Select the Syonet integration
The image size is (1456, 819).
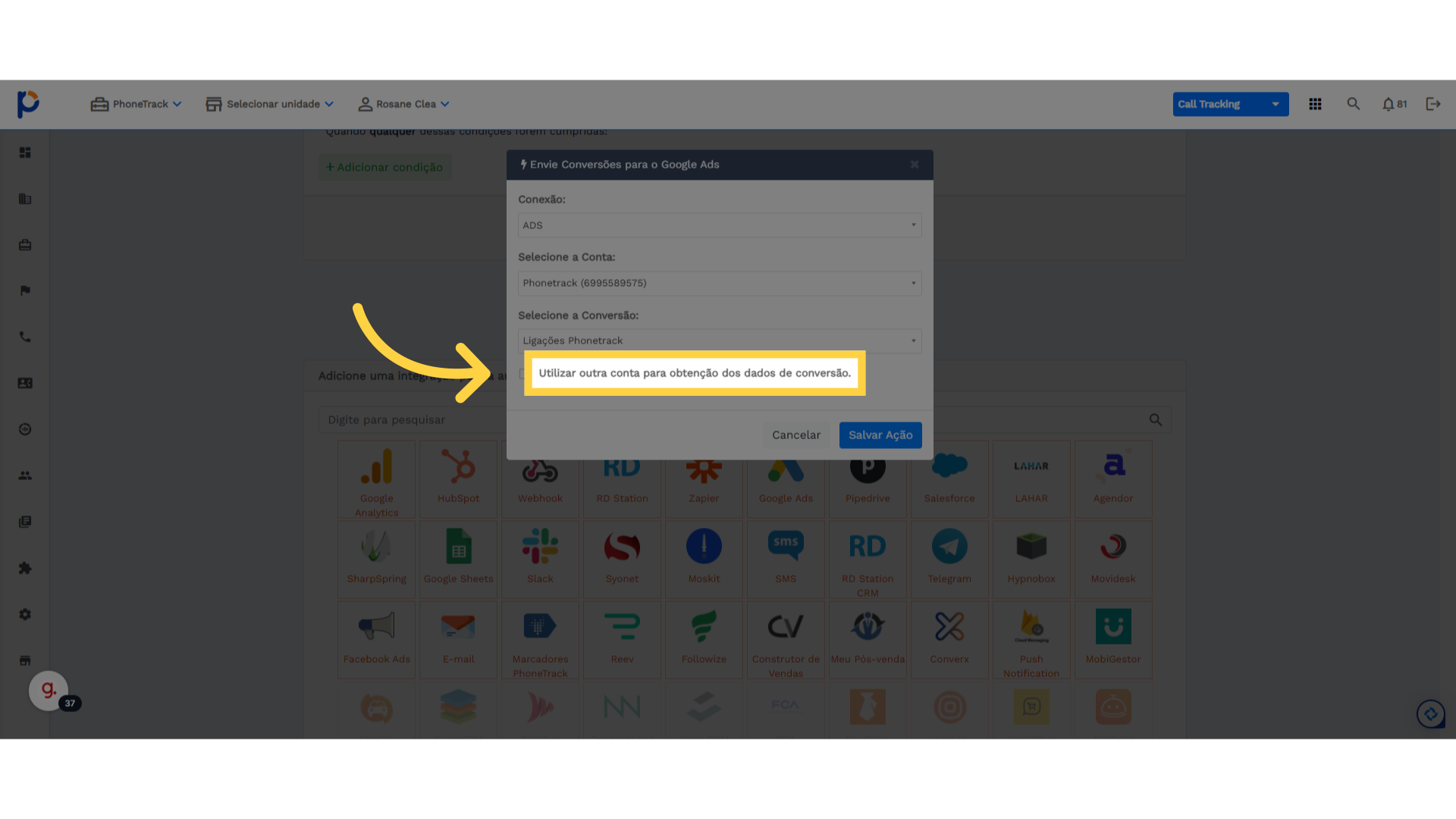tap(622, 560)
